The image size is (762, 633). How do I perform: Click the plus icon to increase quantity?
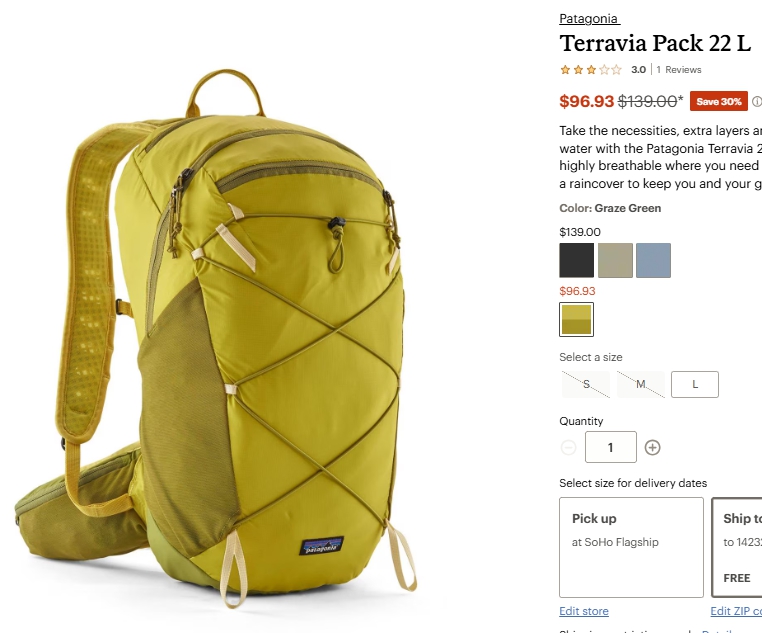(652, 447)
